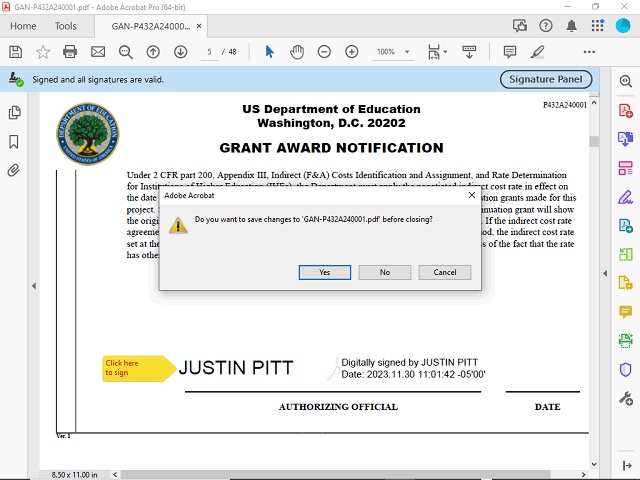Open the Help question mark icon

coord(546,26)
